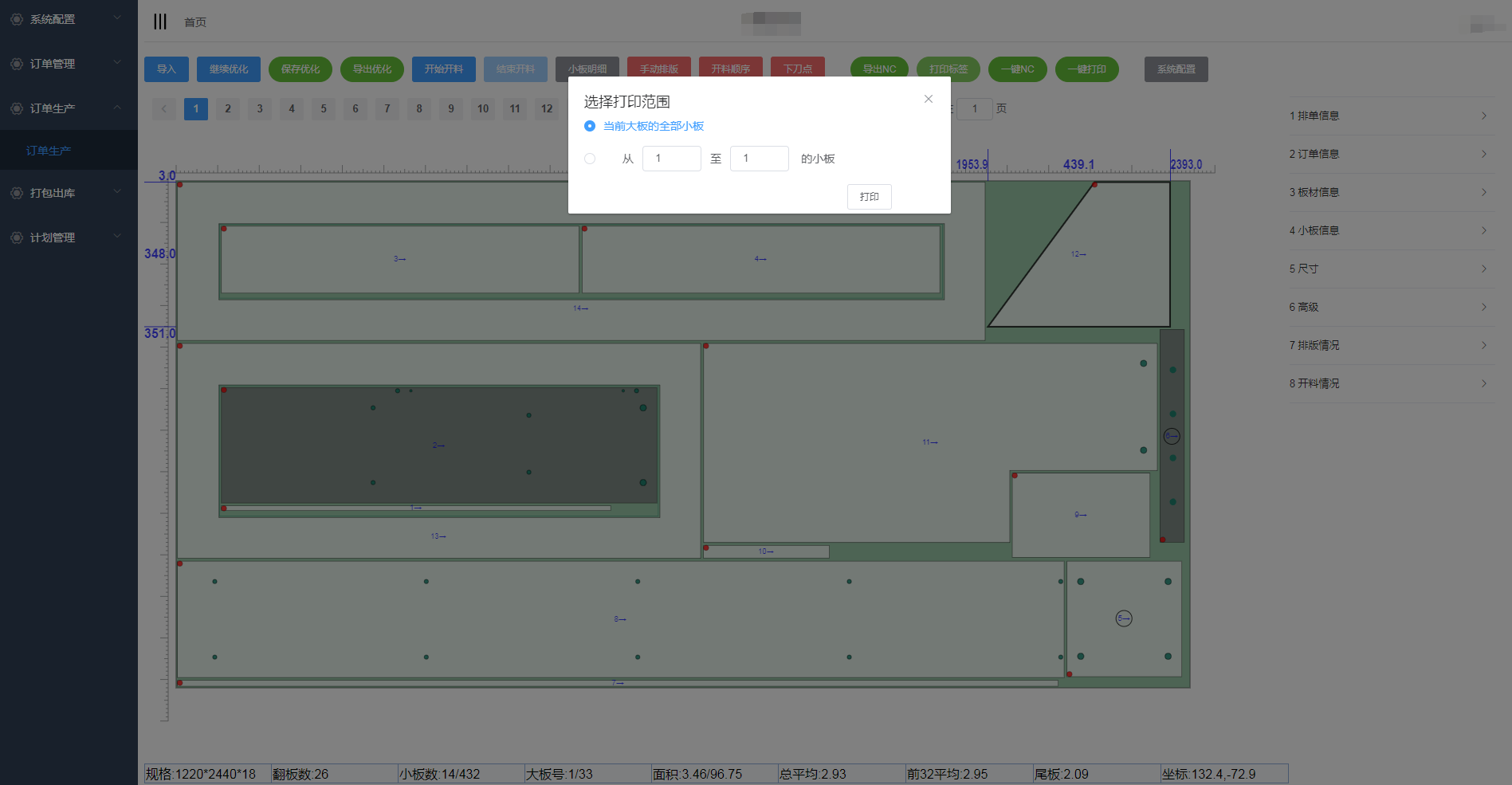Go to page 5 in pagination

click(x=324, y=109)
